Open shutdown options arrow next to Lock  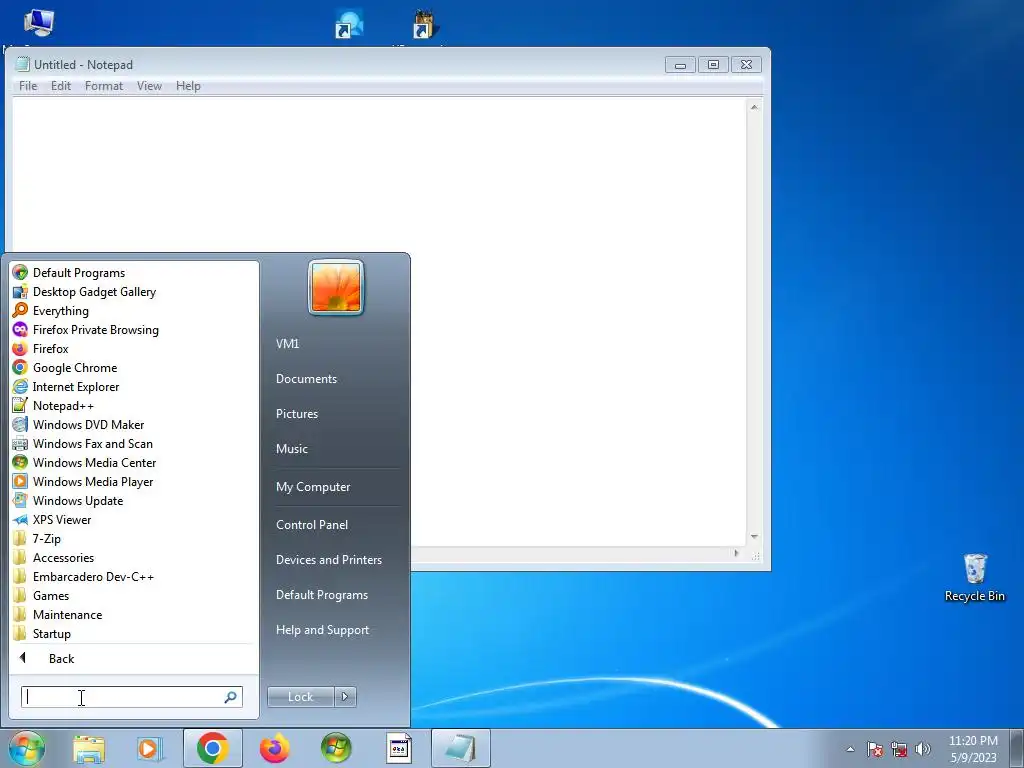click(x=345, y=697)
